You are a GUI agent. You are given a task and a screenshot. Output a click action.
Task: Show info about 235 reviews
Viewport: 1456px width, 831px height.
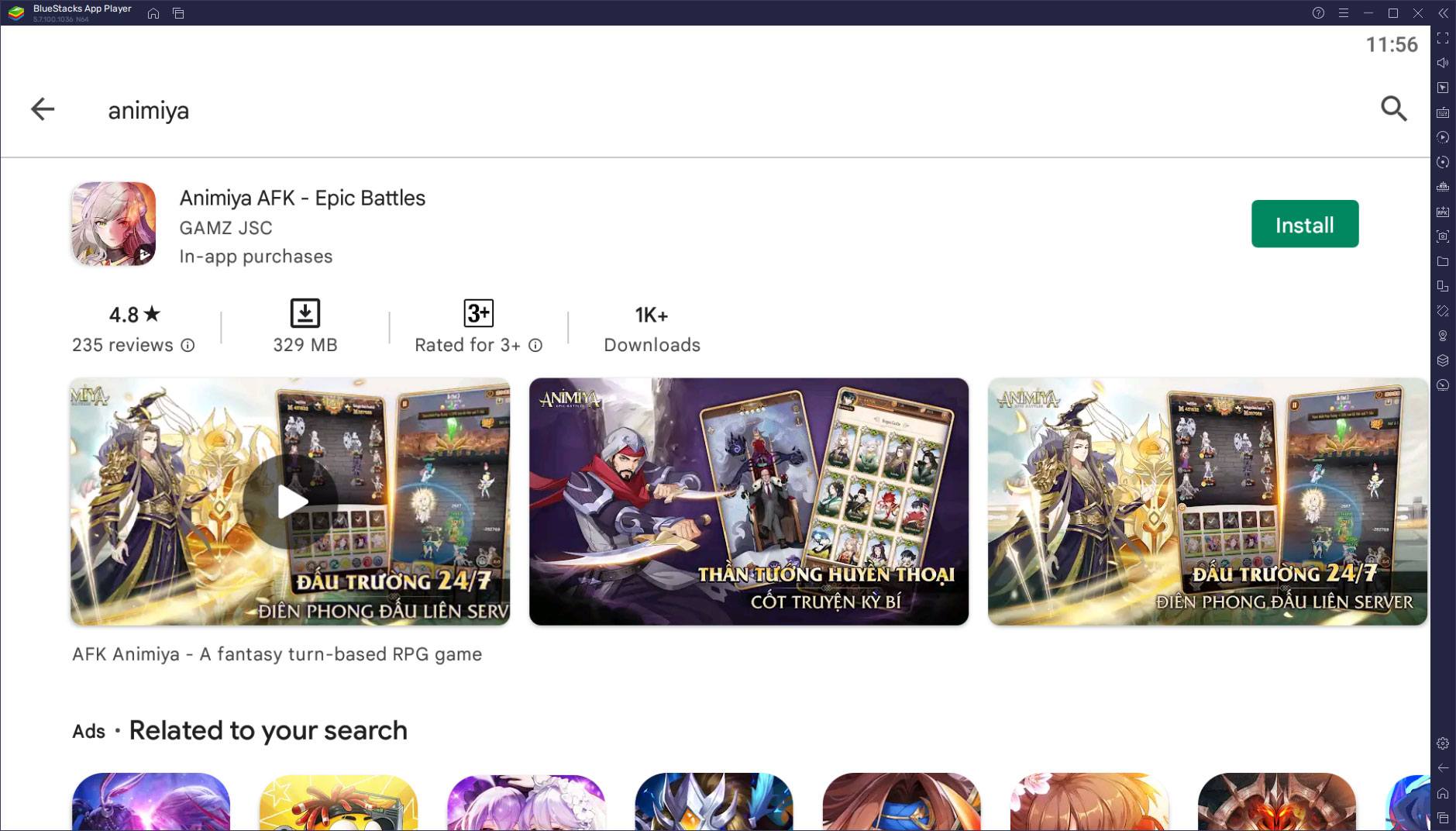tap(188, 346)
